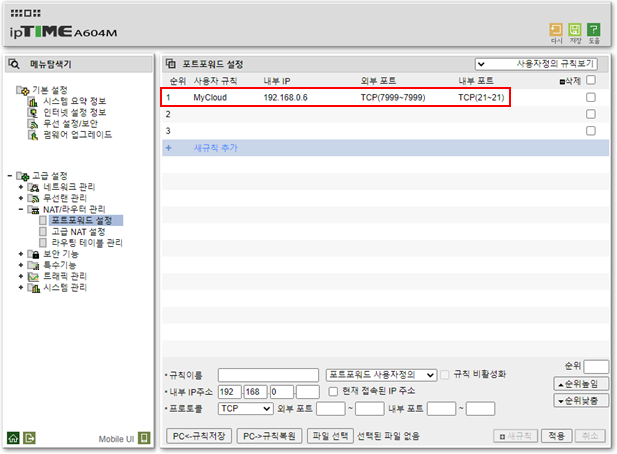
Task: Click the PC->규칙복원 button
Action: [x=269, y=436]
